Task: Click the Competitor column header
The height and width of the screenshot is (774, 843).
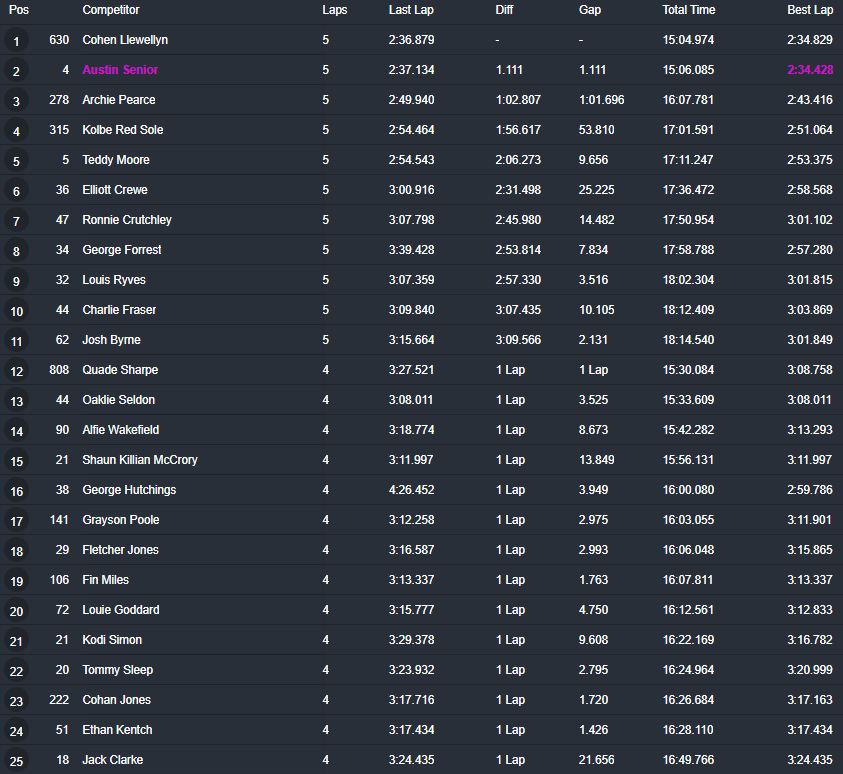Action: (110, 10)
